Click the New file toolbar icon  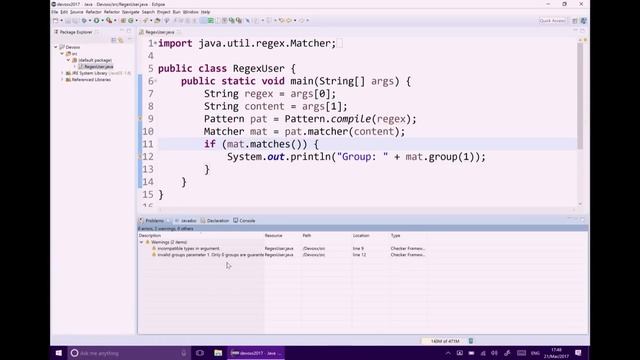(x=56, y=20)
